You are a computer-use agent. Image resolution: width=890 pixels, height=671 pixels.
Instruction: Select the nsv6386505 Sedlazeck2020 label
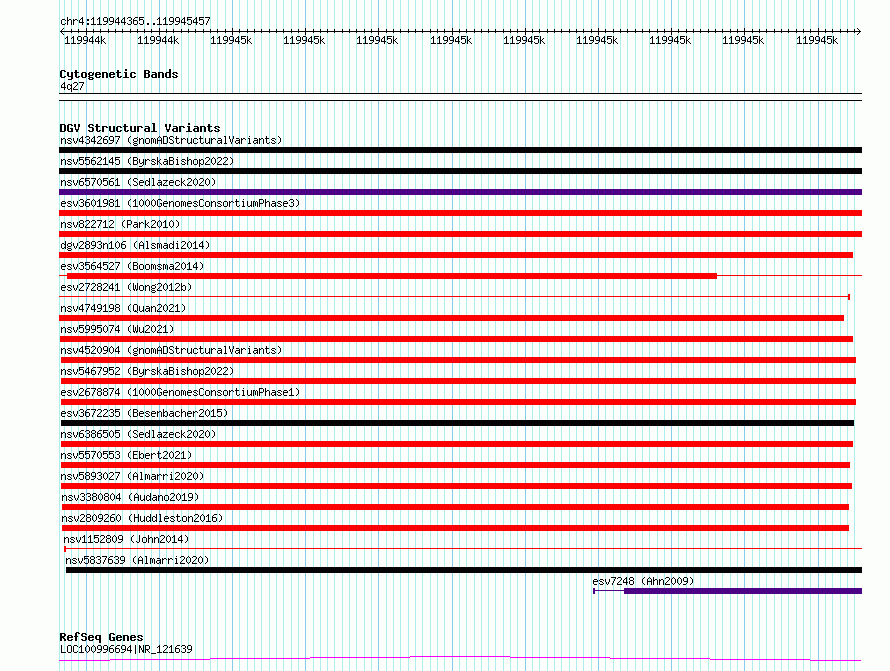[x=138, y=434]
